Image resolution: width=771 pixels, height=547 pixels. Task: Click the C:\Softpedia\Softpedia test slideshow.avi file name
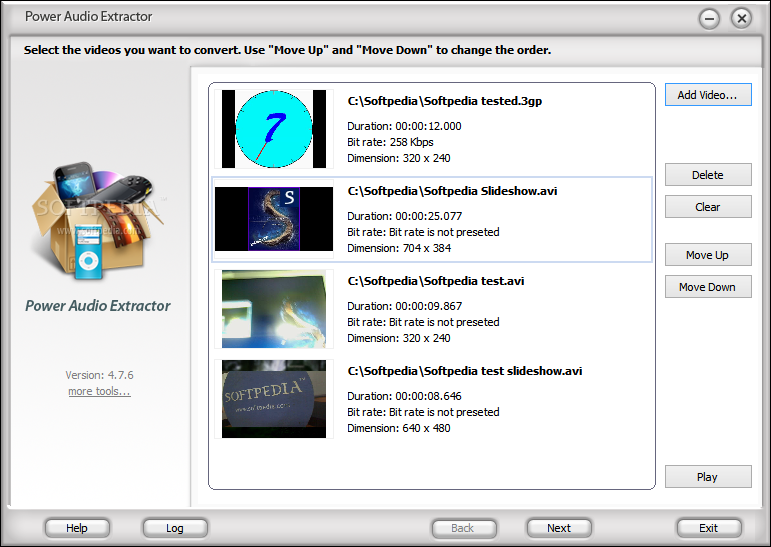coord(465,371)
